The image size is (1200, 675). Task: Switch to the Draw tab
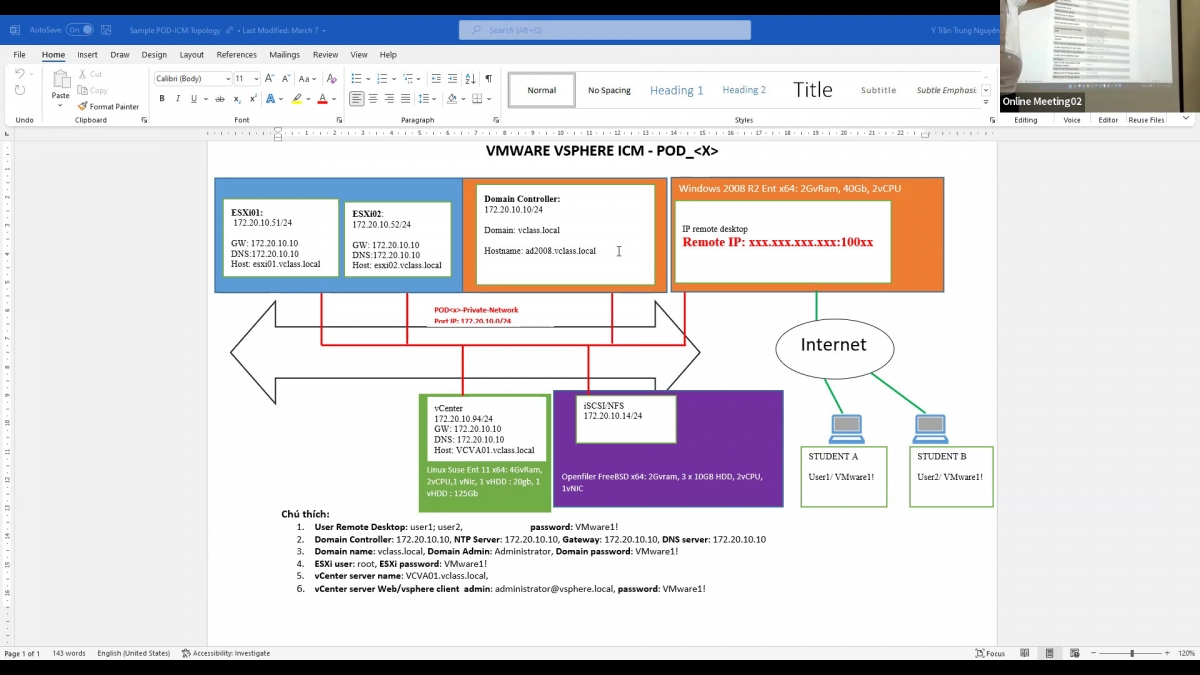(x=120, y=55)
